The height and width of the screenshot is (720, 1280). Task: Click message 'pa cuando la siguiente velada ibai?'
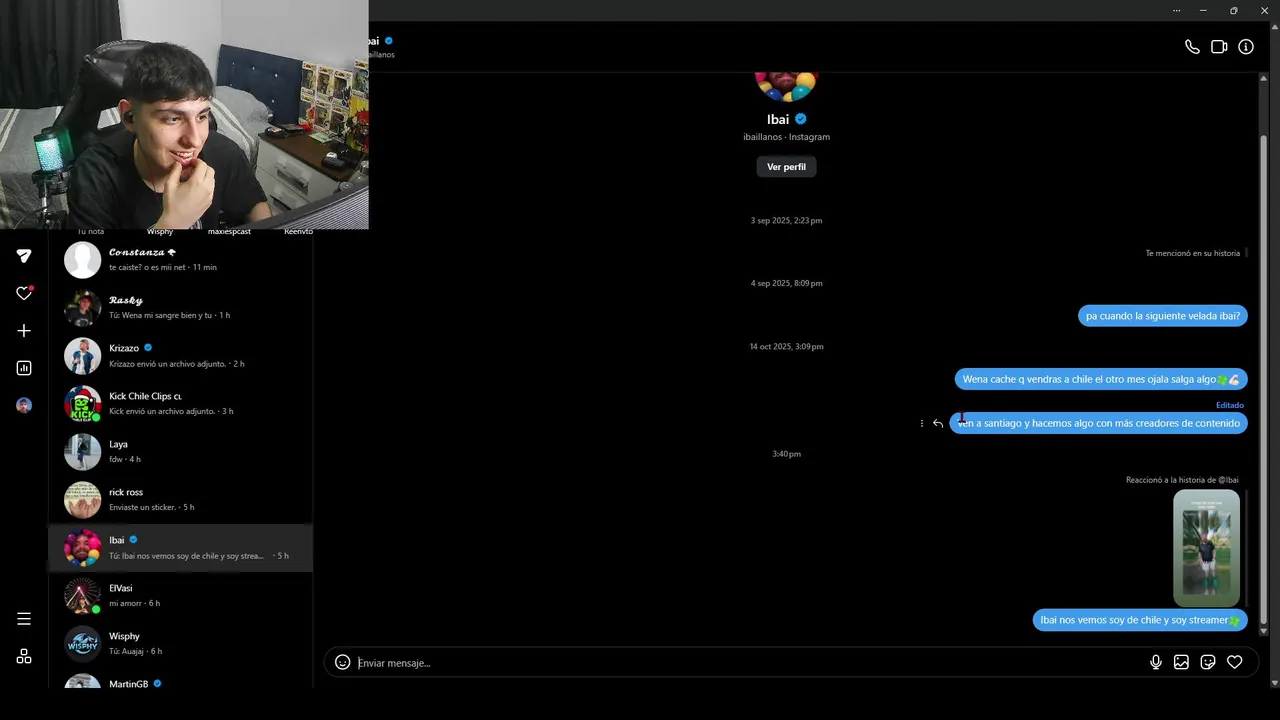[x=1162, y=316]
